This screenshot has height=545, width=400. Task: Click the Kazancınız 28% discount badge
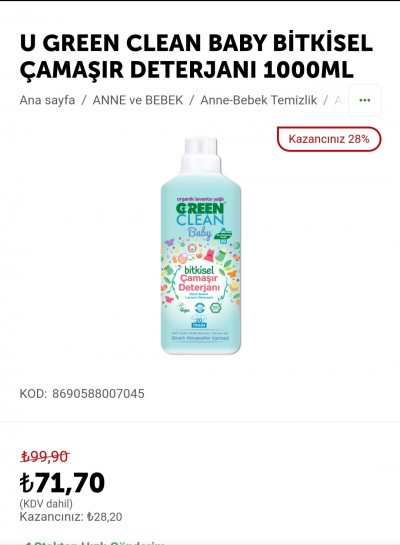(x=329, y=139)
